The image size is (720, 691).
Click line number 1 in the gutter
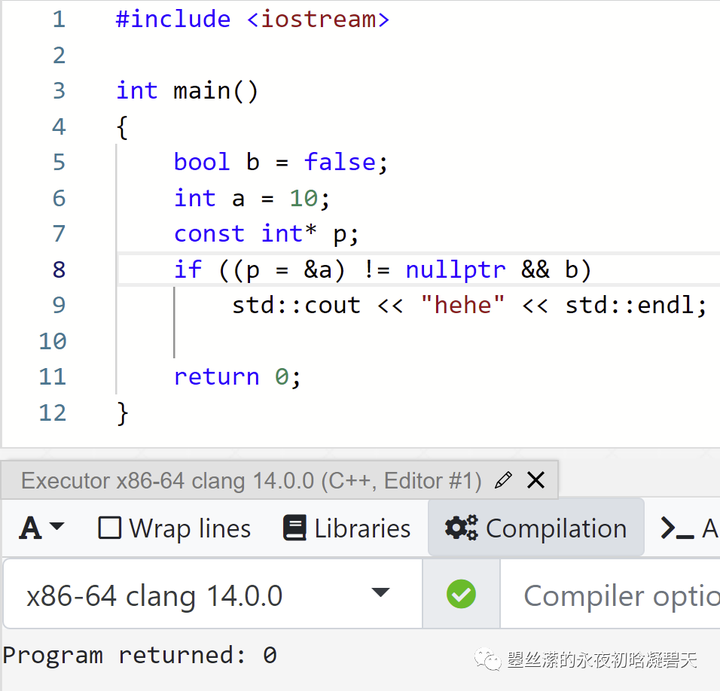[x=57, y=19]
